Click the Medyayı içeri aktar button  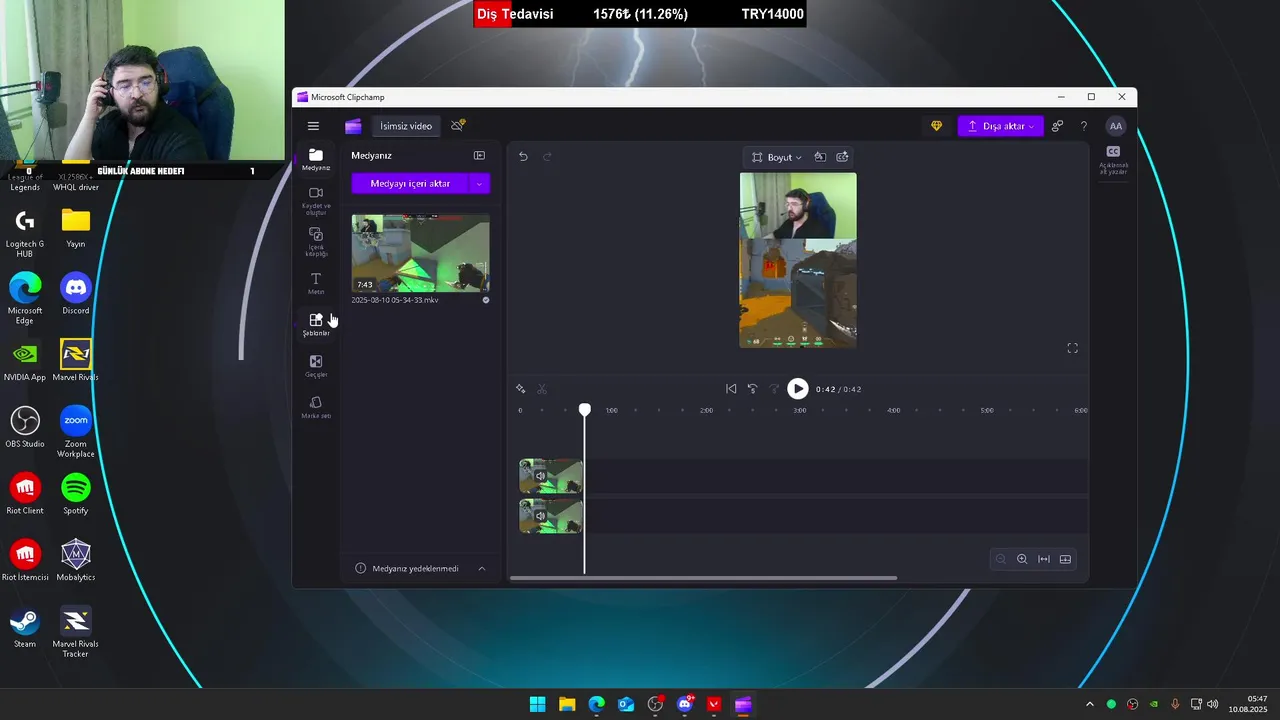pyautogui.click(x=410, y=183)
